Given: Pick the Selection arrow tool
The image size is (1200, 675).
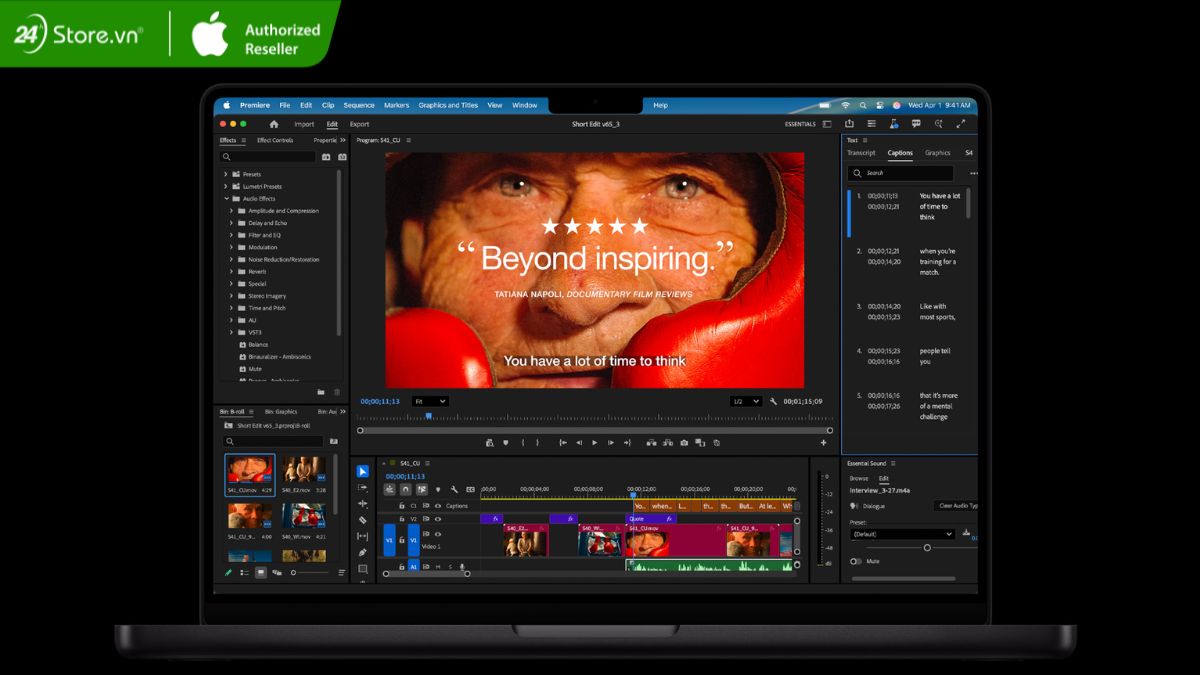Looking at the screenshot, I should click(362, 471).
